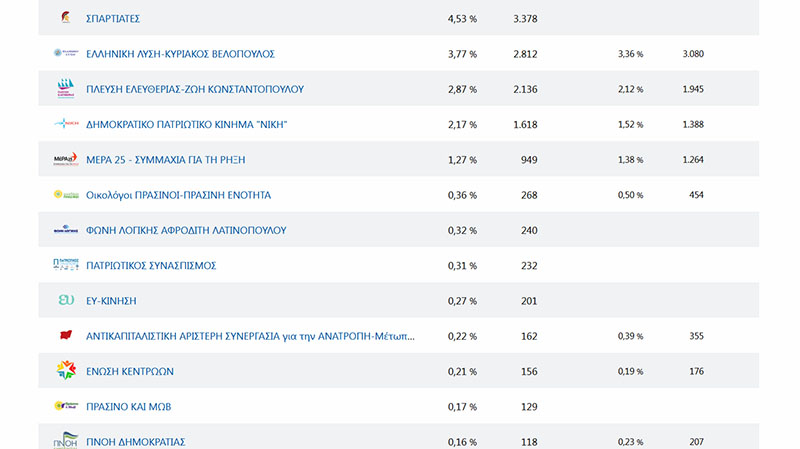Click the ΠΝΟΗ ΔΗΜΟΚΡΑΤΙΑΣ party logo
This screenshot has height=449, width=800.
[65, 441]
